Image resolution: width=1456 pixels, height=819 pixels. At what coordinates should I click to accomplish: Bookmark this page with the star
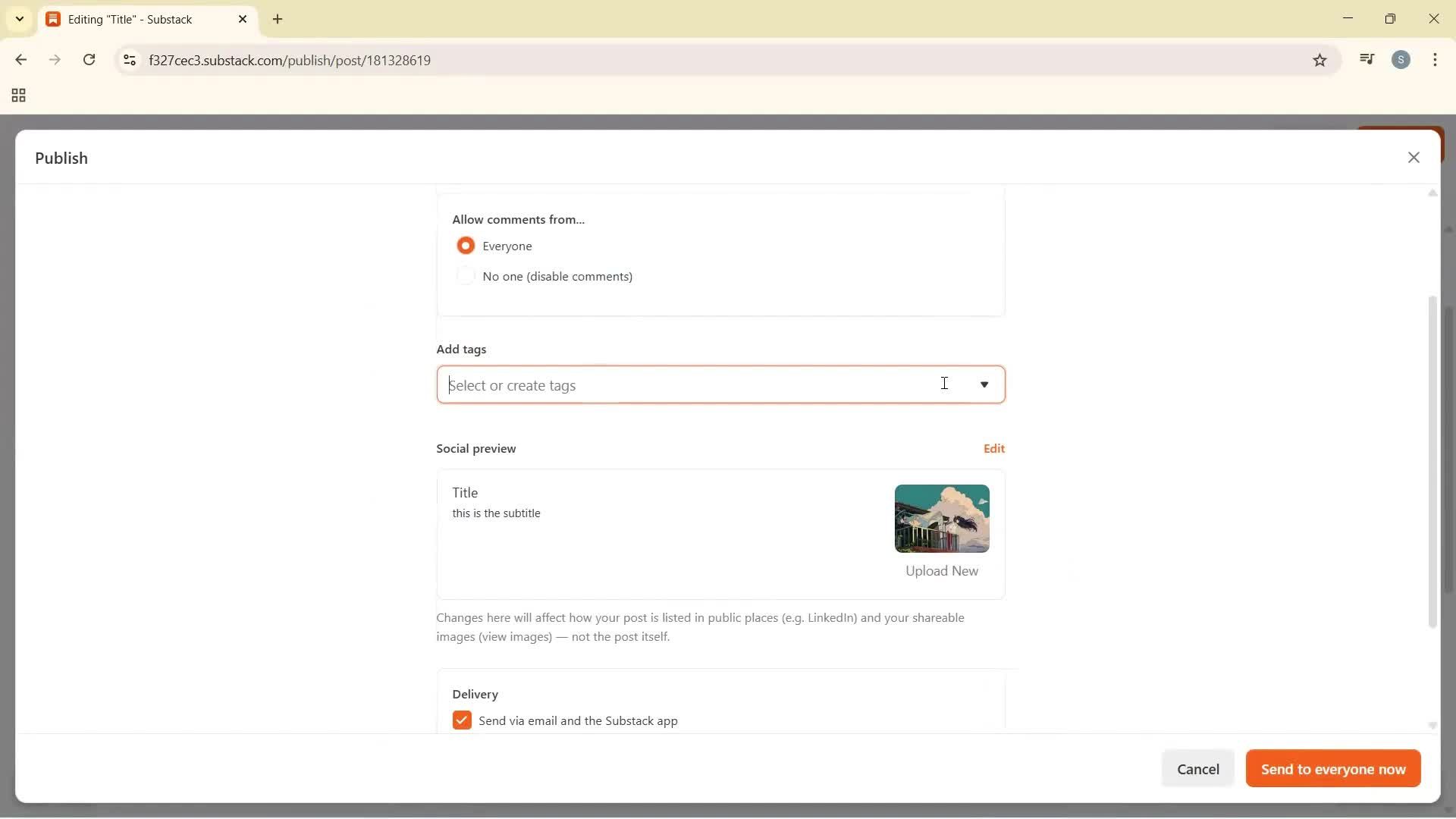[1319, 60]
